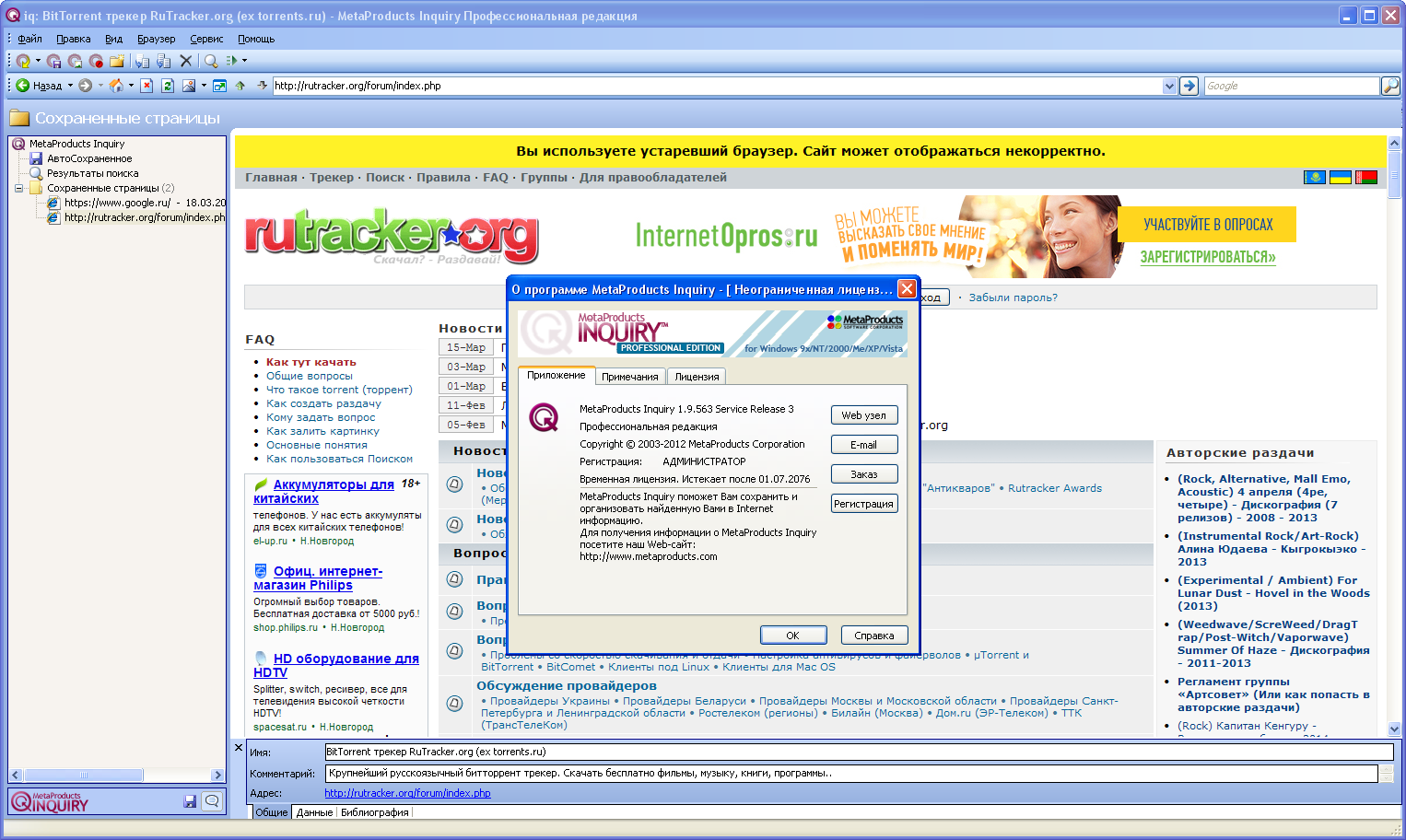Viewport: 1406px width, 840px height.
Task: Click the Web узел button
Action: pos(863,415)
